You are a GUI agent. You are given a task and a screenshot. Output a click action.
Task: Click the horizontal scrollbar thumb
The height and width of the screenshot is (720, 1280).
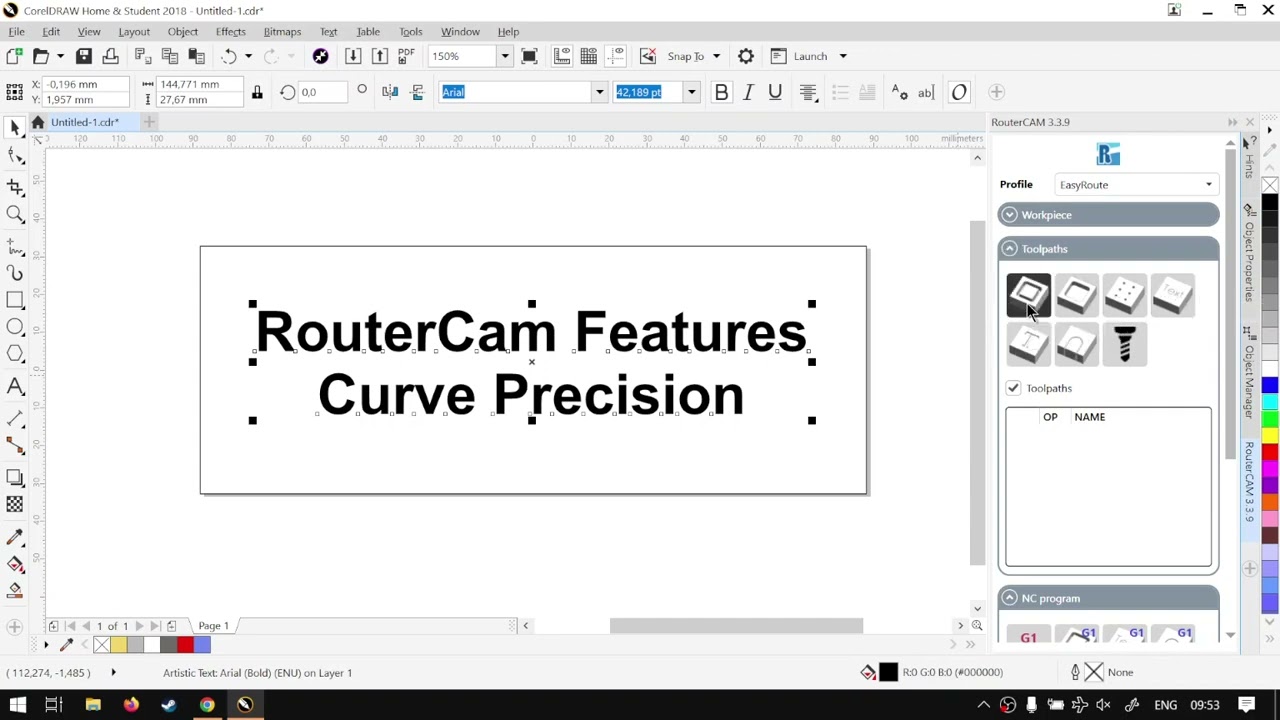coord(736,626)
